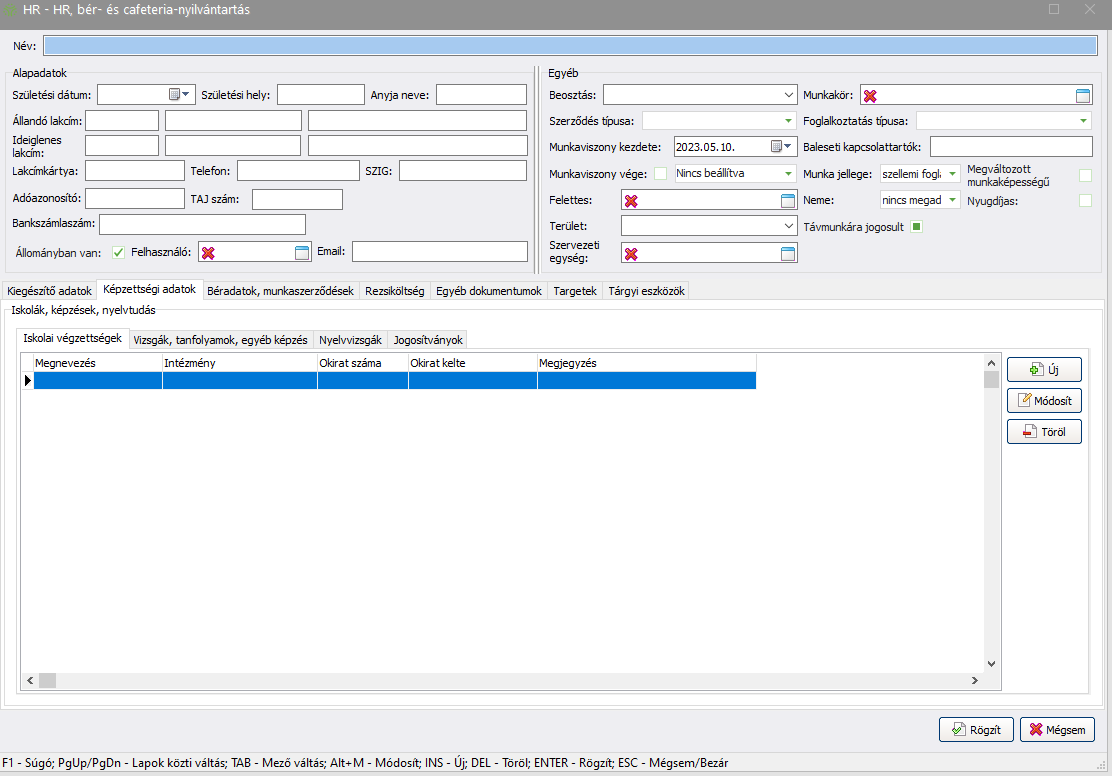Expand the Terület dropdown list
The width and height of the screenshot is (1112, 776).
(x=789, y=227)
